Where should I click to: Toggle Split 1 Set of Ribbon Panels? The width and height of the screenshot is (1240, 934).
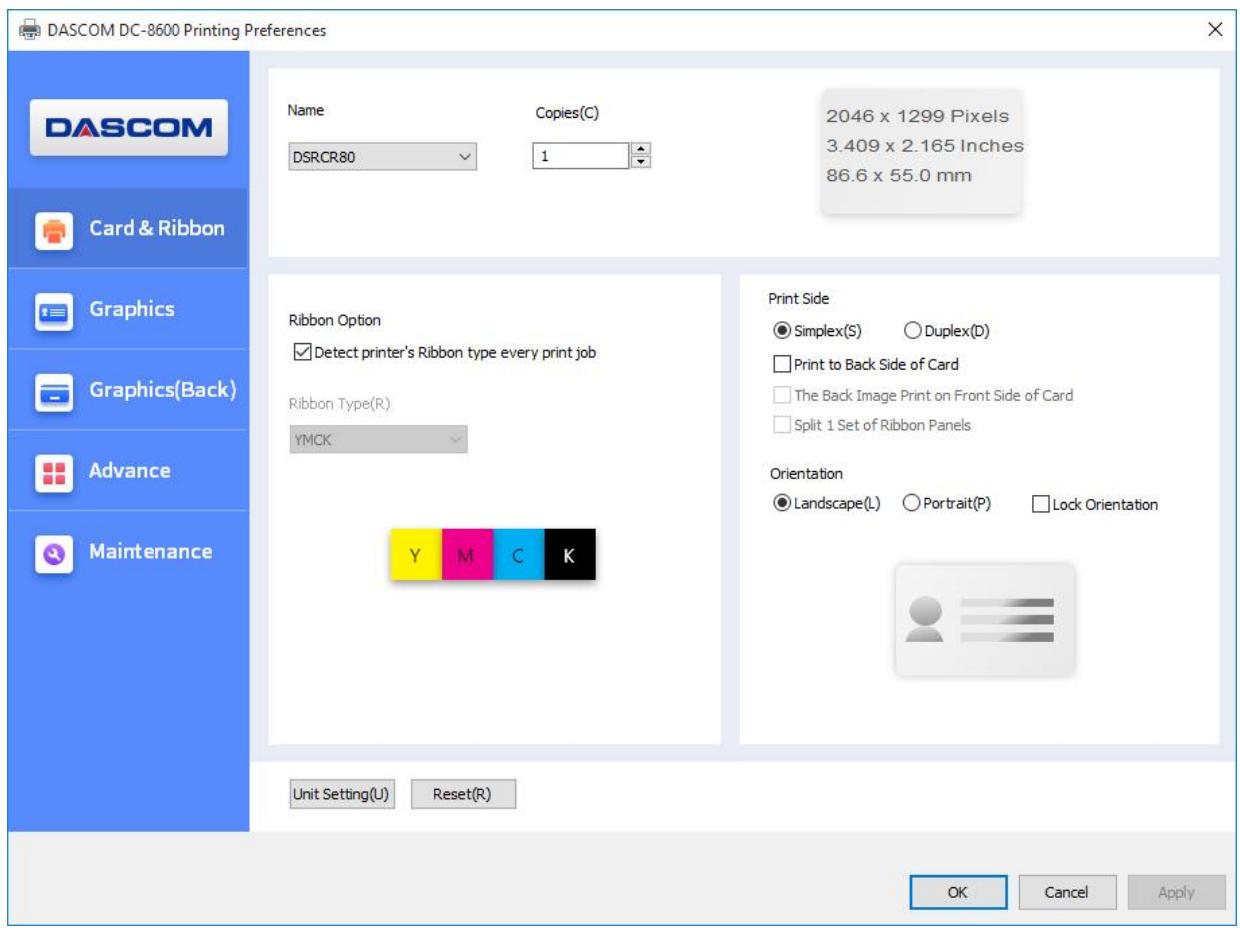[x=782, y=424]
